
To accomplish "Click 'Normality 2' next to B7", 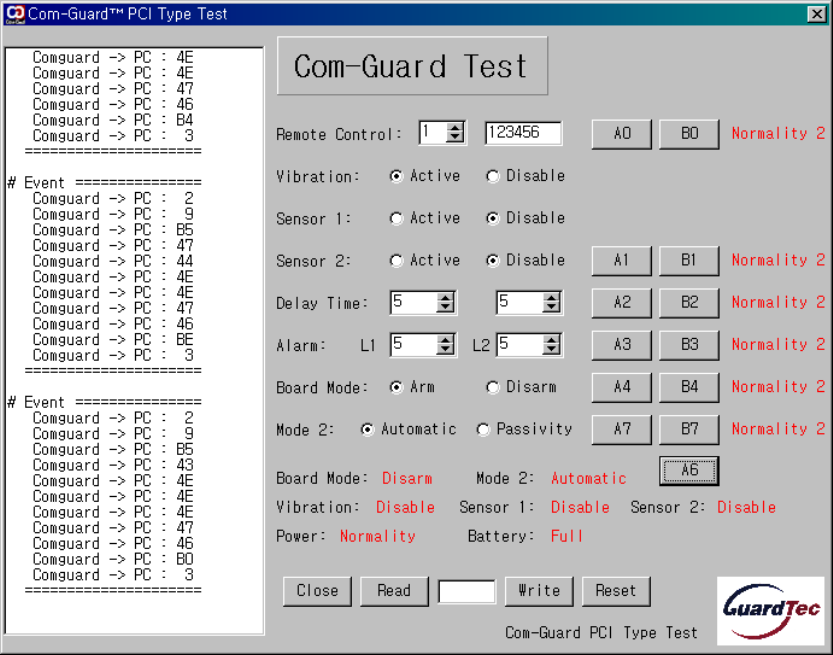I will (778, 429).
